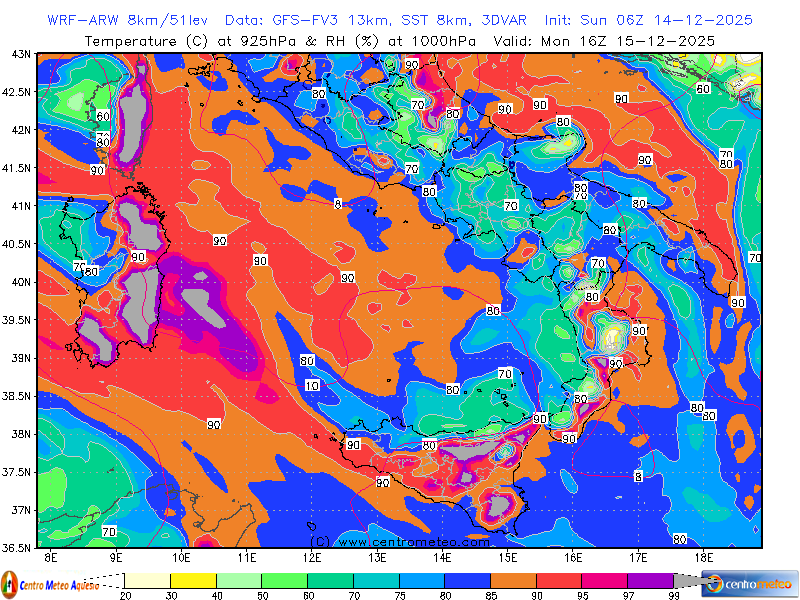The image size is (800, 600).
Task: Open the www.centrometeo.com watermark link
Action: pyautogui.click(x=400, y=541)
